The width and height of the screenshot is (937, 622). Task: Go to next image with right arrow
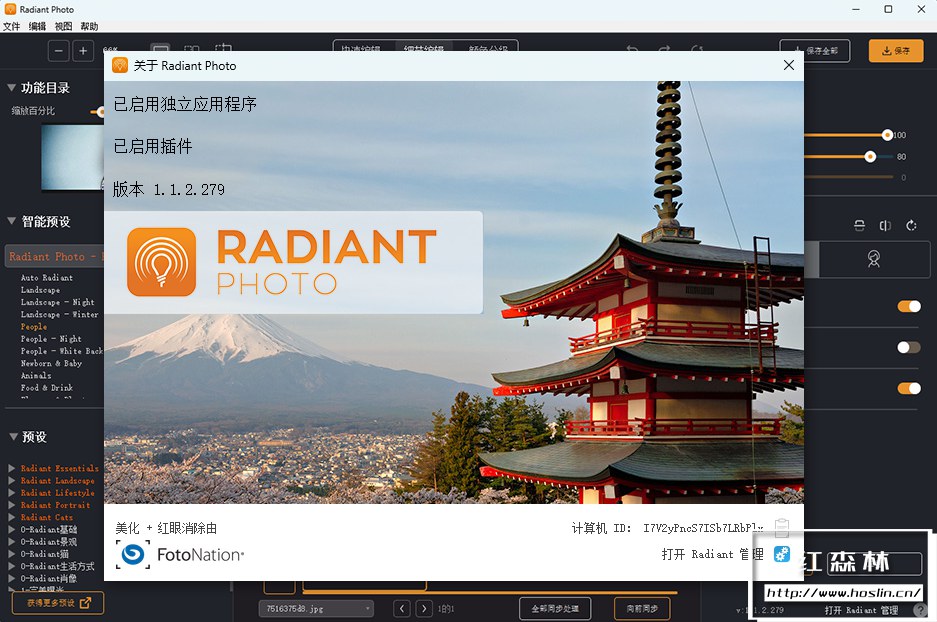[x=424, y=609]
